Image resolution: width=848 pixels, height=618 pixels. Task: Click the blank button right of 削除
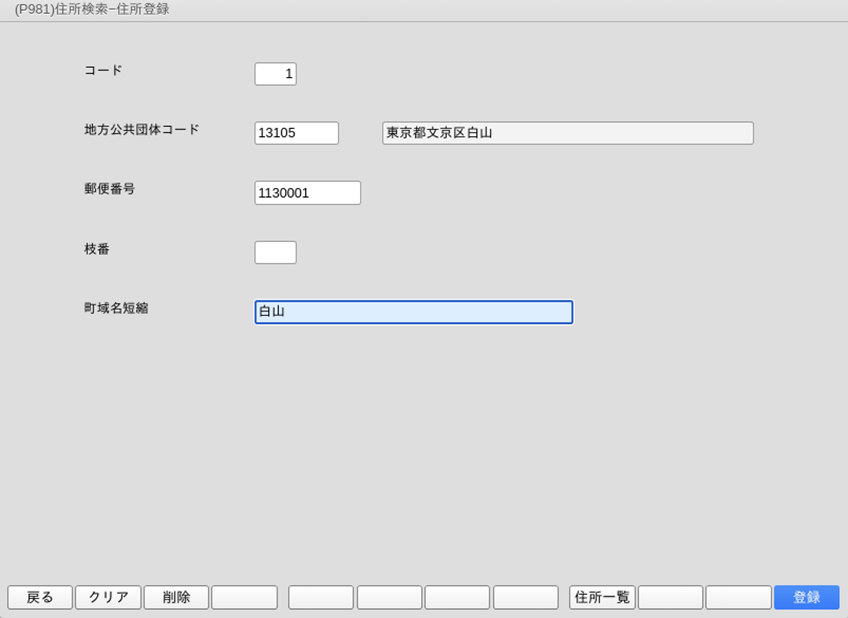pos(244,597)
